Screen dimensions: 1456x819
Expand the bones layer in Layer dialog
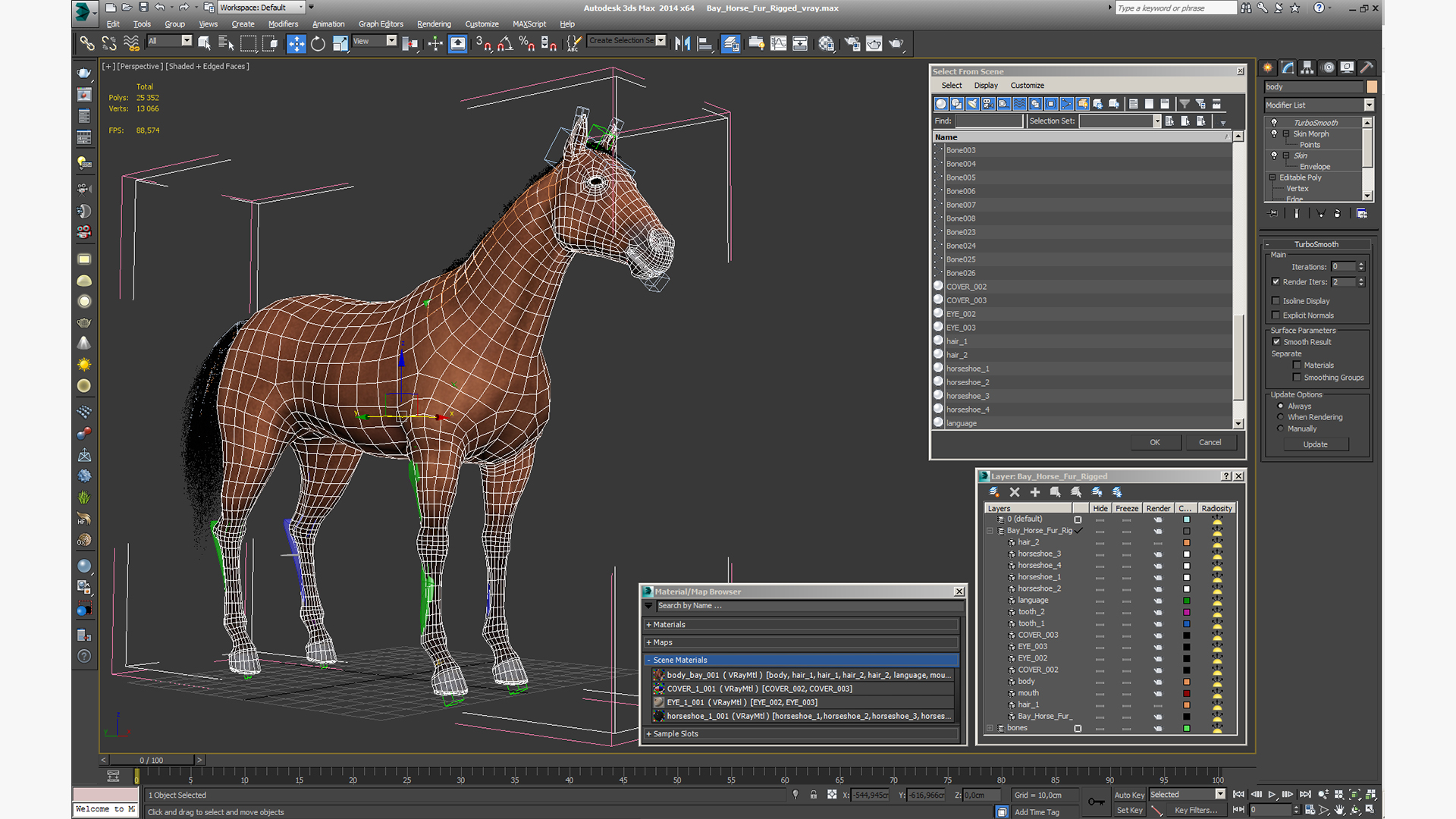[x=990, y=728]
